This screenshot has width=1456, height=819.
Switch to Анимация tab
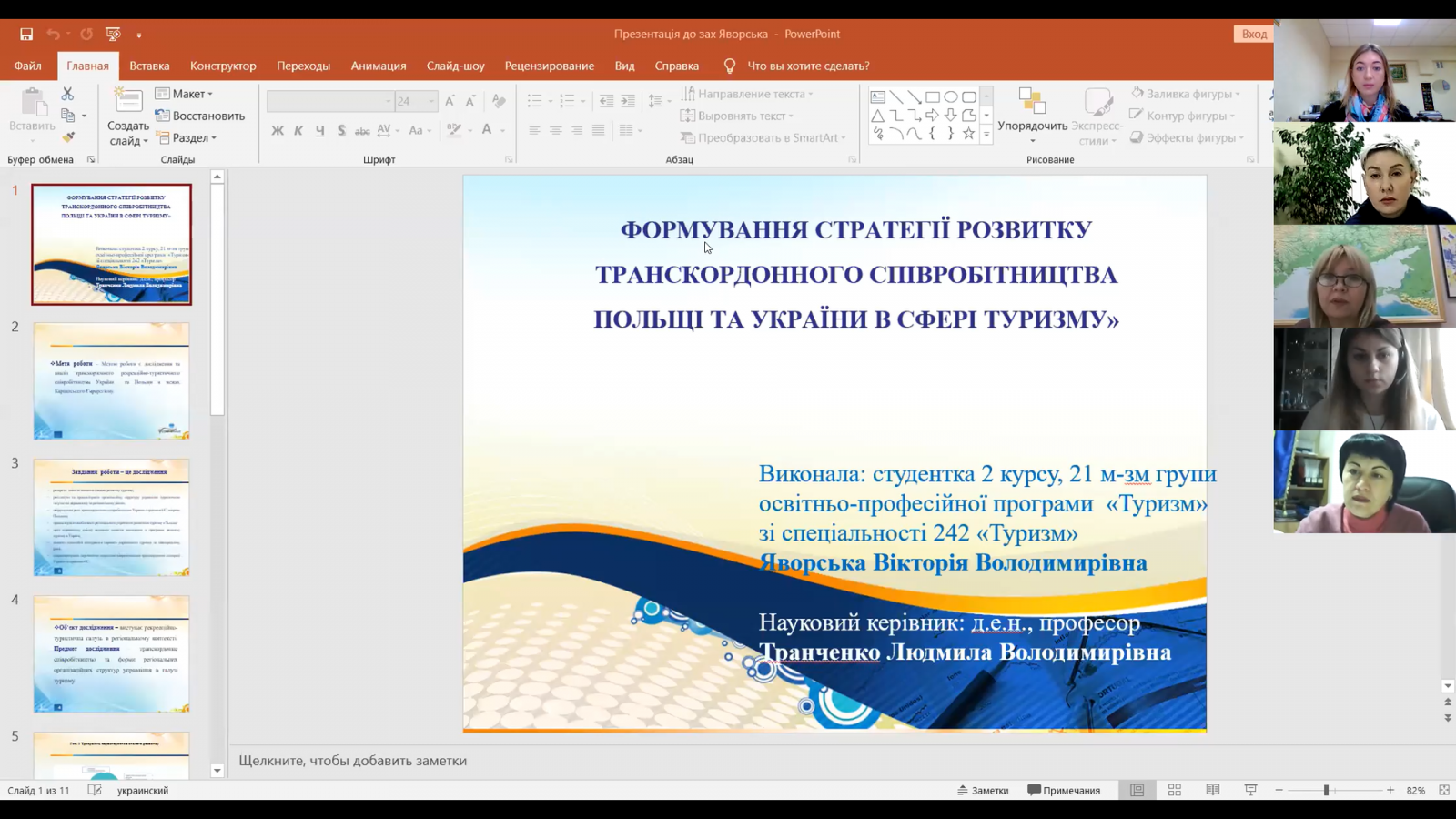[x=379, y=66]
